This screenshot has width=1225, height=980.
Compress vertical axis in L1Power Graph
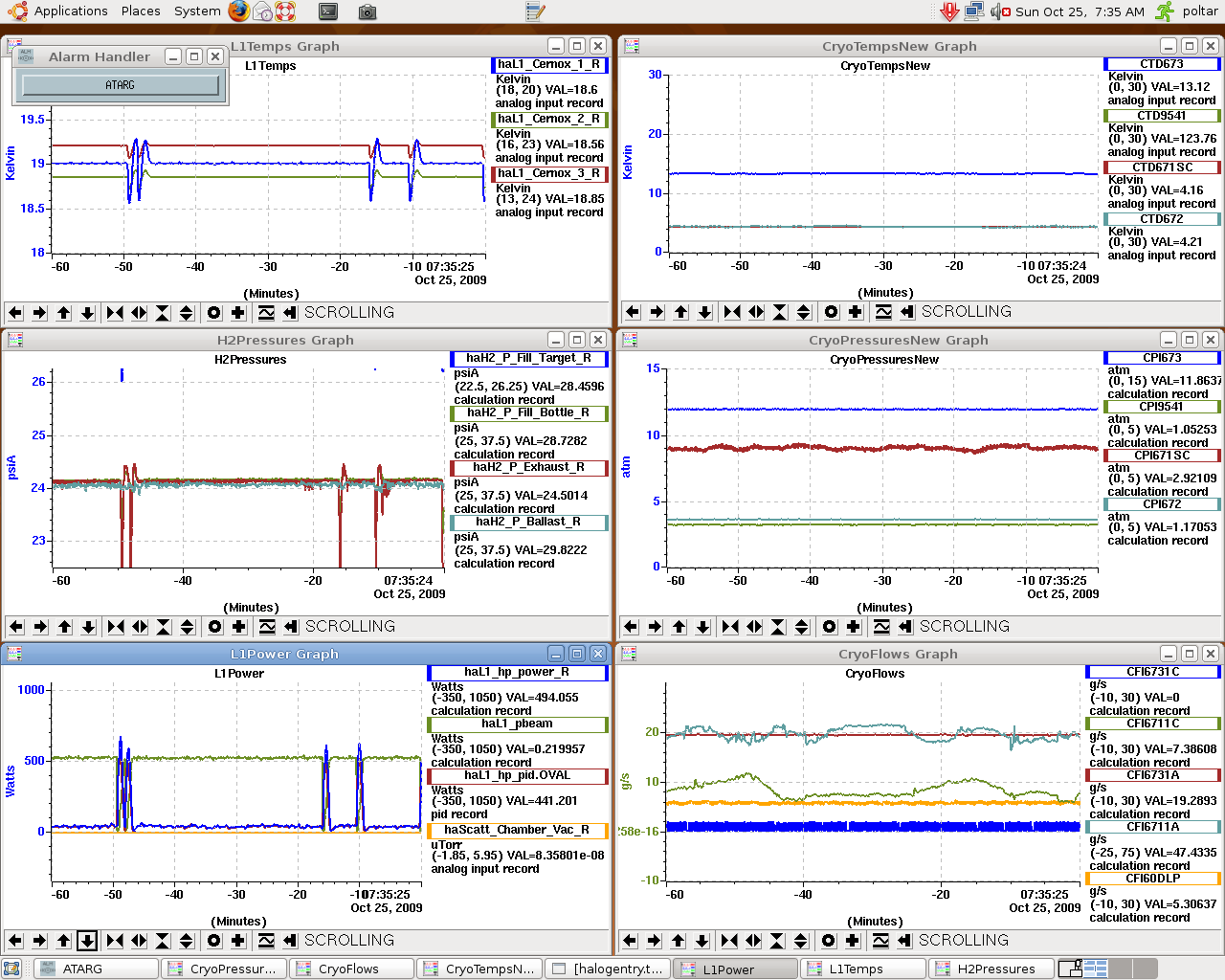[163, 941]
